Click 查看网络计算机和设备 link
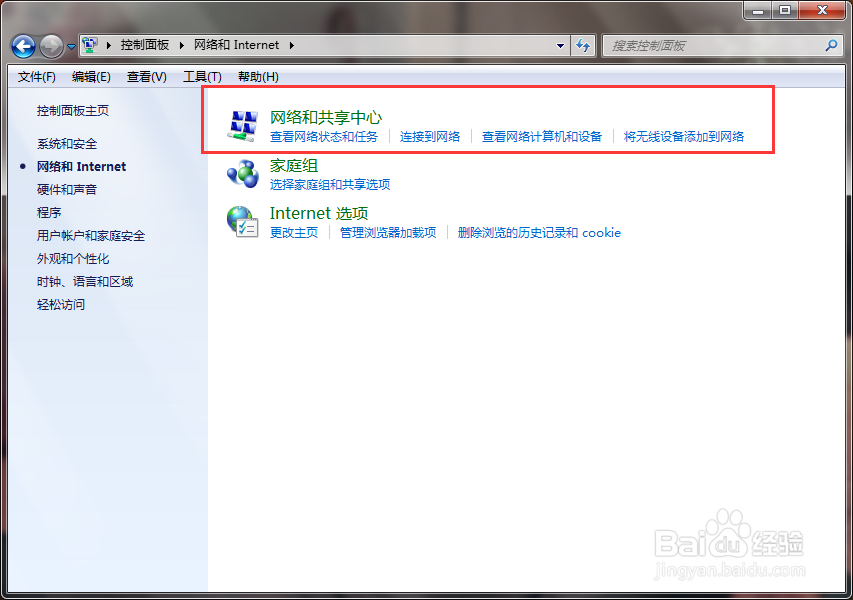This screenshot has width=853, height=600. coord(542,137)
